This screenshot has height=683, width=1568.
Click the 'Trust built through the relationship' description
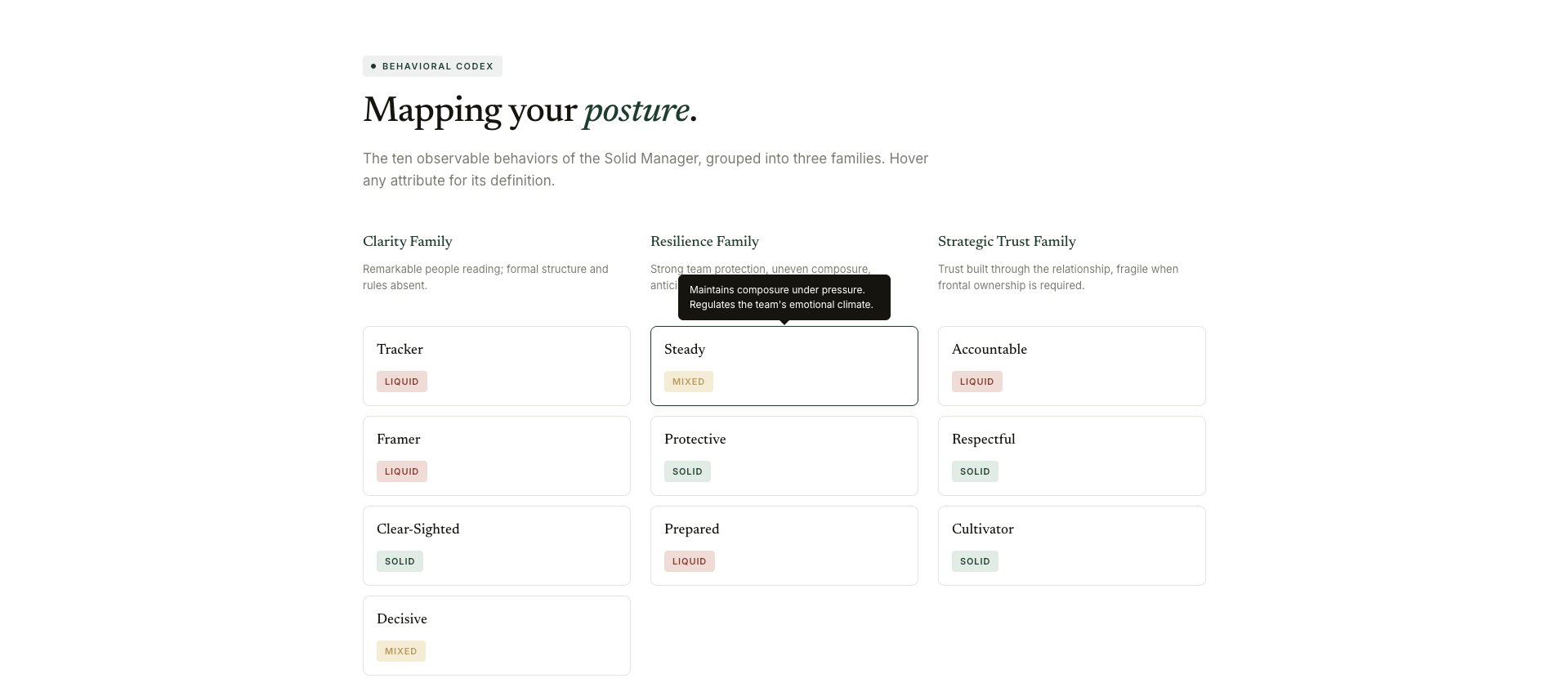1058,277
